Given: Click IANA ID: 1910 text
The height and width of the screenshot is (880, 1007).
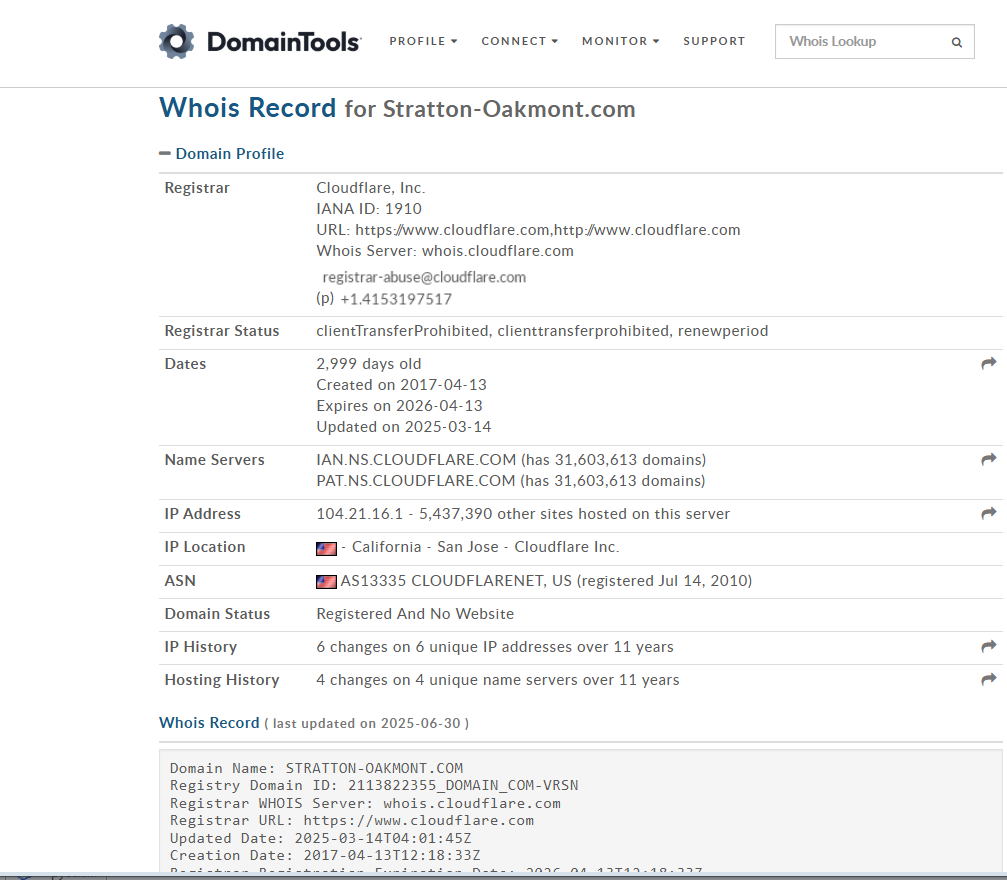Looking at the screenshot, I should click(369, 209).
